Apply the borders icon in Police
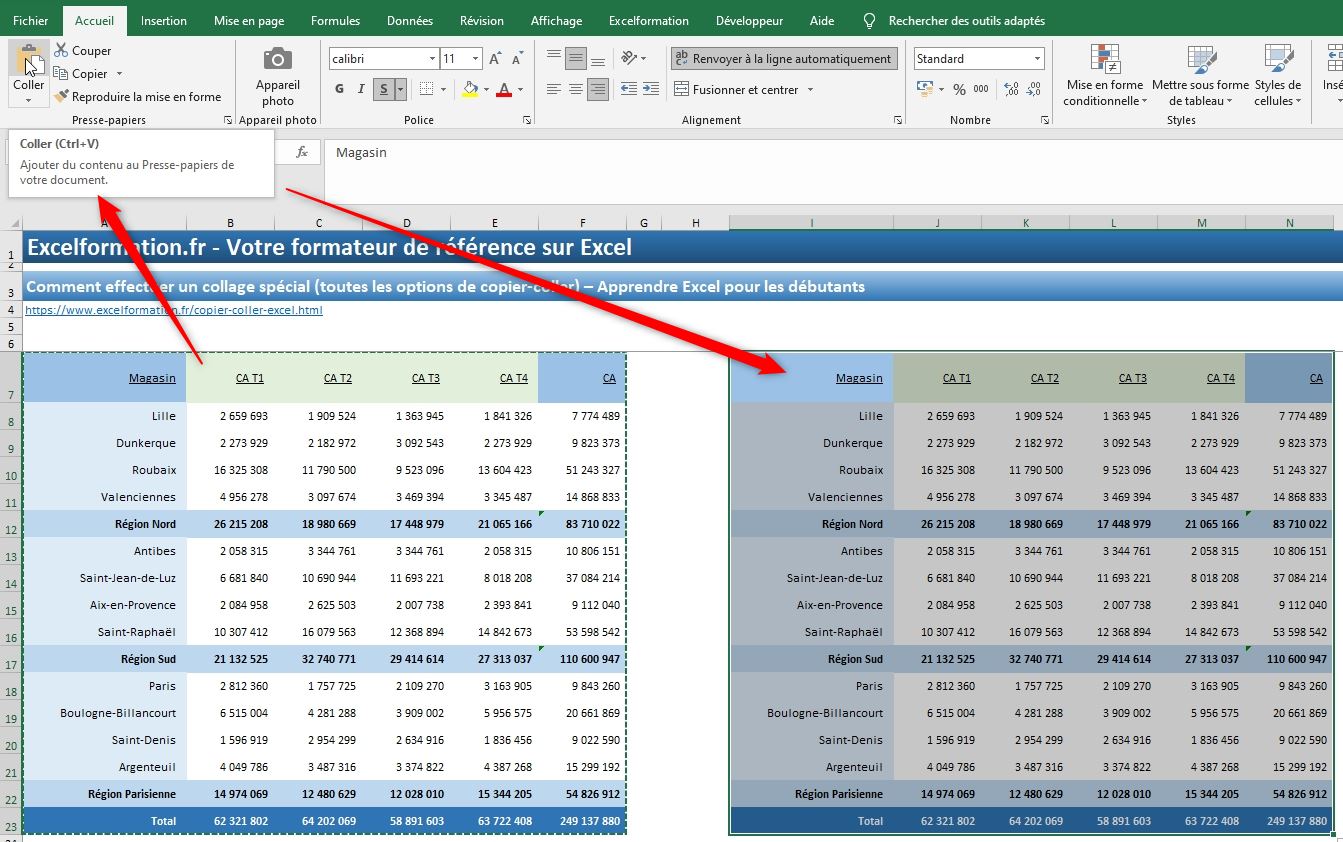 tap(426, 89)
